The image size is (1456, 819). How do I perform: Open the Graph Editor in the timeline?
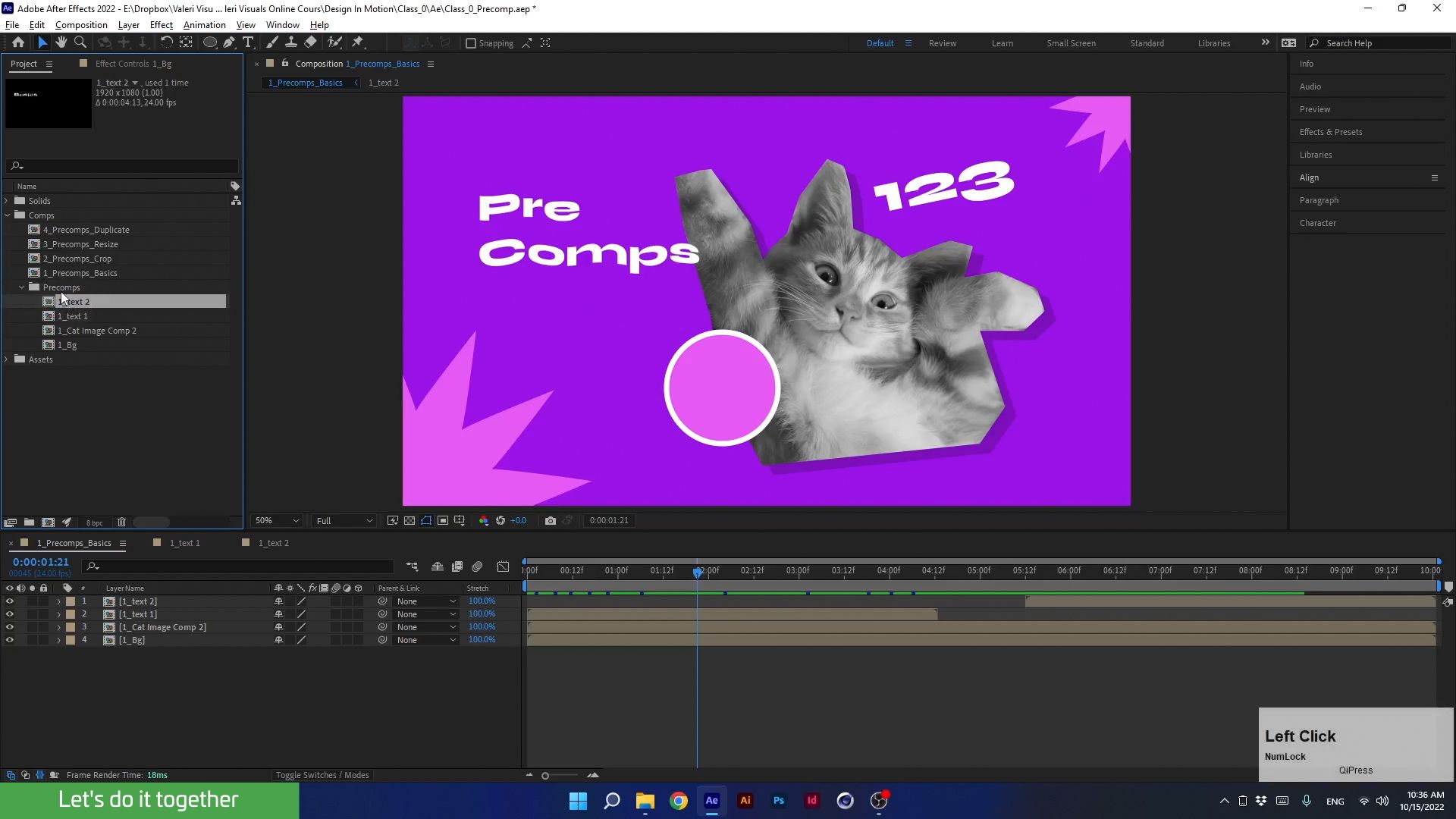tap(503, 566)
